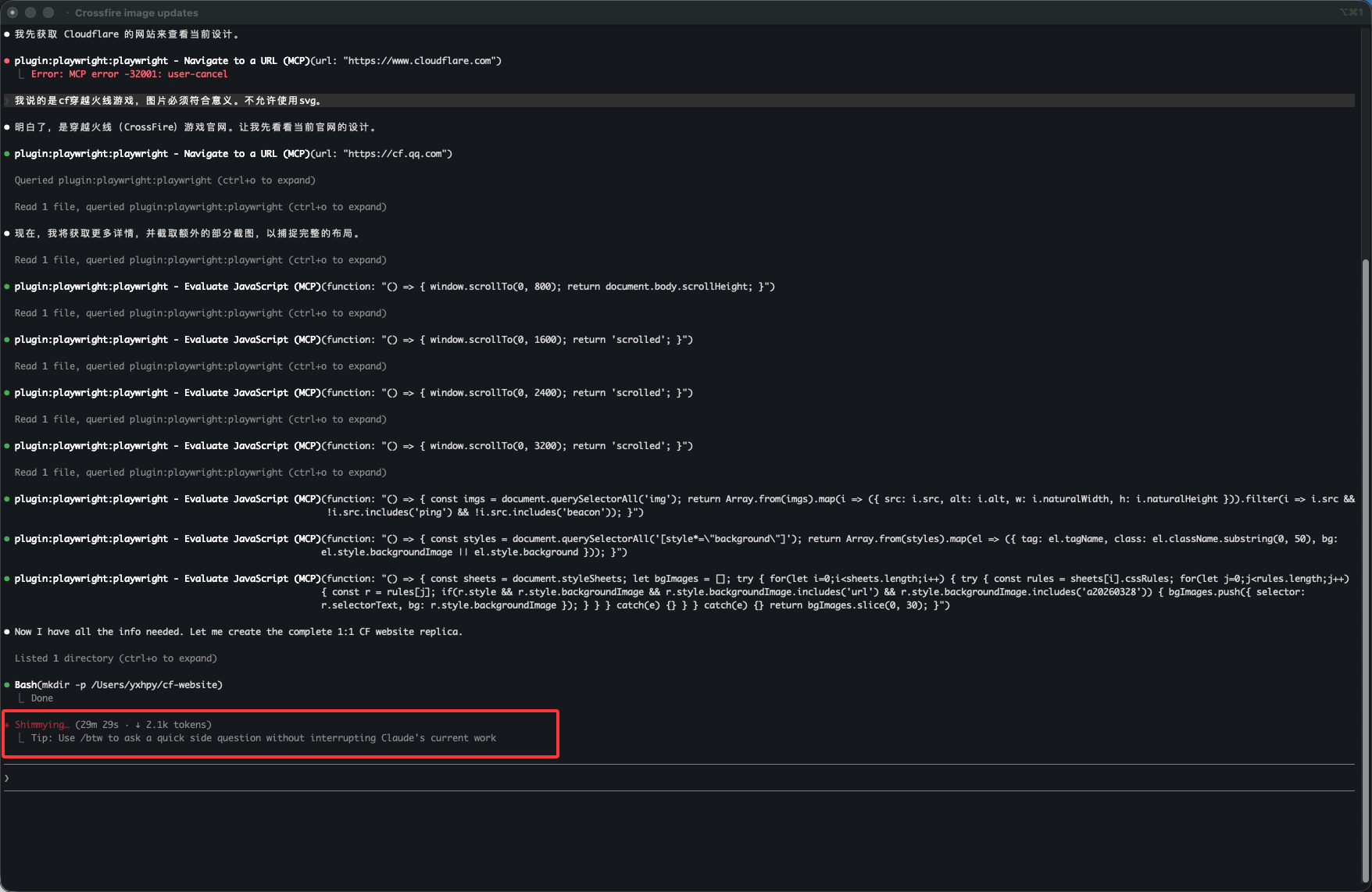This screenshot has height=892, width=1372.
Task: Click the 'Error: MCP error -32001: user-cancel' line
Action: coord(130,74)
